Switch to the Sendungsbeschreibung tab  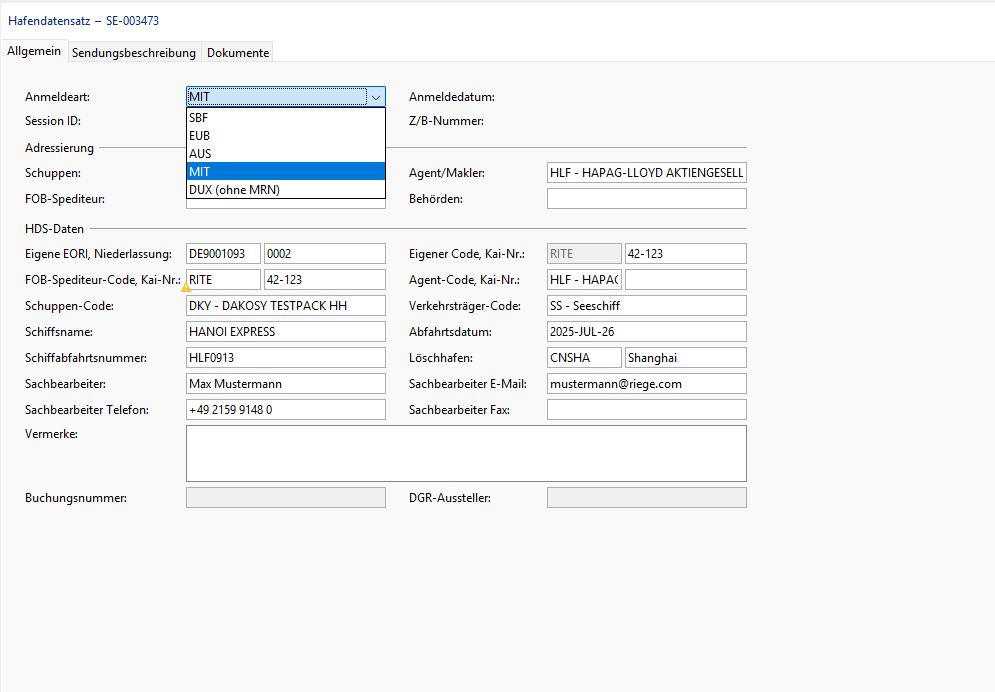point(134,53)
